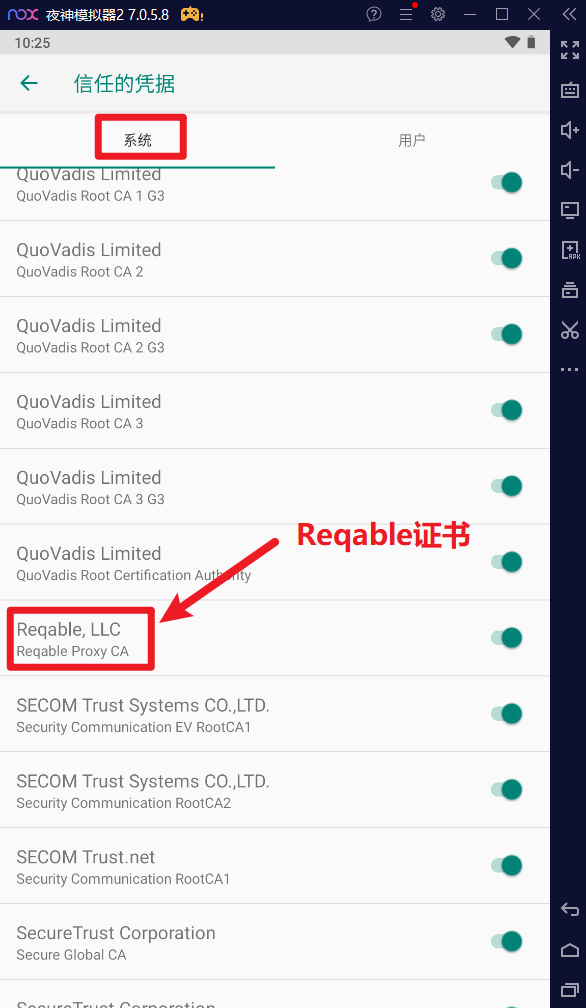Open QuoVadis Root CA 3 G3 entry
Image resolution: width=586 pixels, height=1008 pixels.
pyautogui.click(x=275, y=487)
